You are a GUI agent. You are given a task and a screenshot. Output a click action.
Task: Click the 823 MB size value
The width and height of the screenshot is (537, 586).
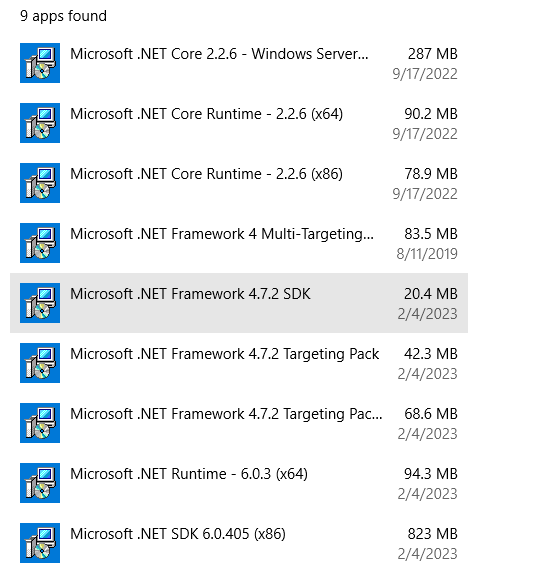coord(432,534)
